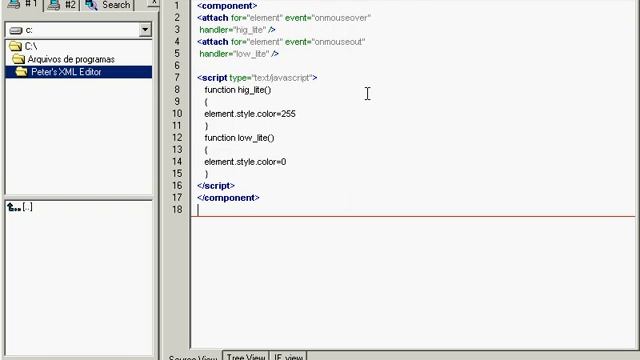Click the C:\ folder icon
Viewport: 640px width, 360px height.
tap(15, 46)
